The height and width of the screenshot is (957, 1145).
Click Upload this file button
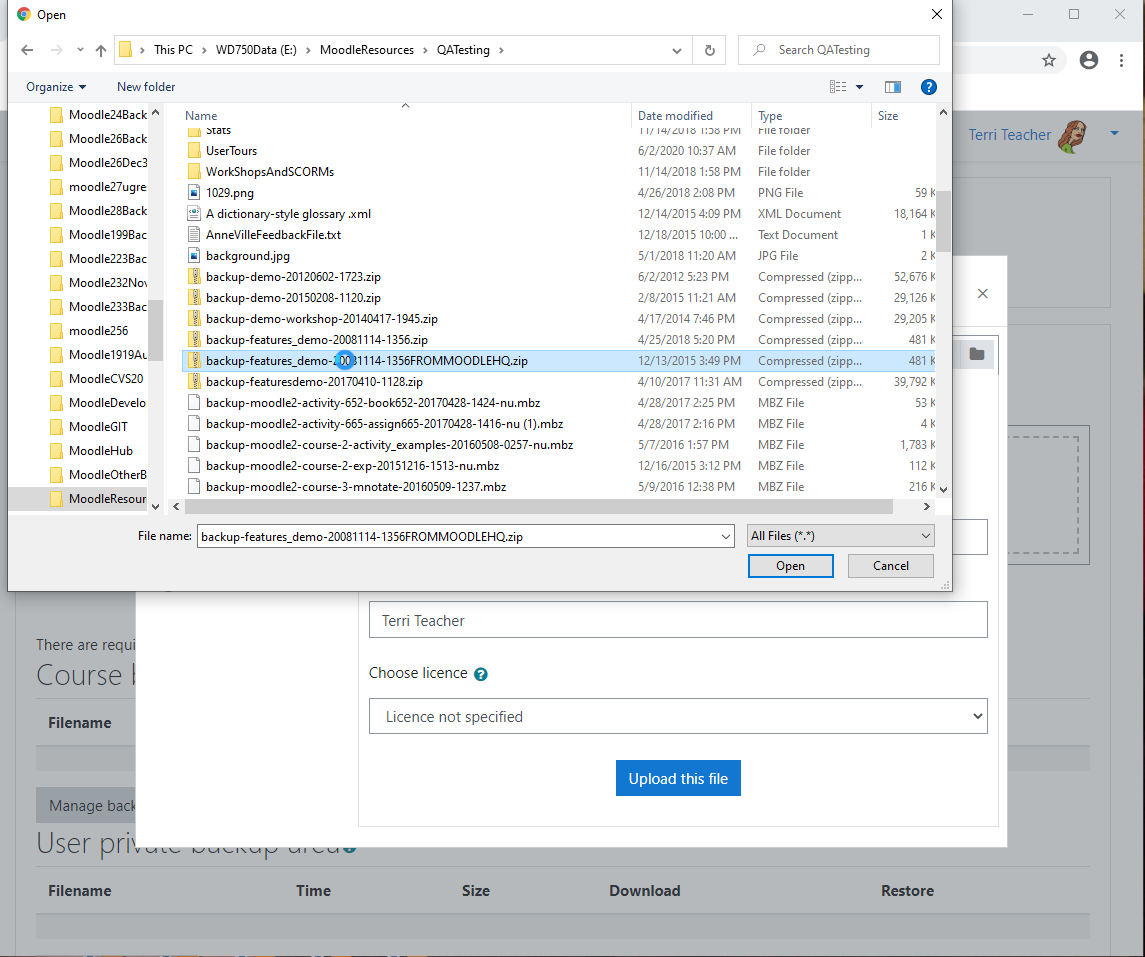pyautogui.click(x=678, y=778)
